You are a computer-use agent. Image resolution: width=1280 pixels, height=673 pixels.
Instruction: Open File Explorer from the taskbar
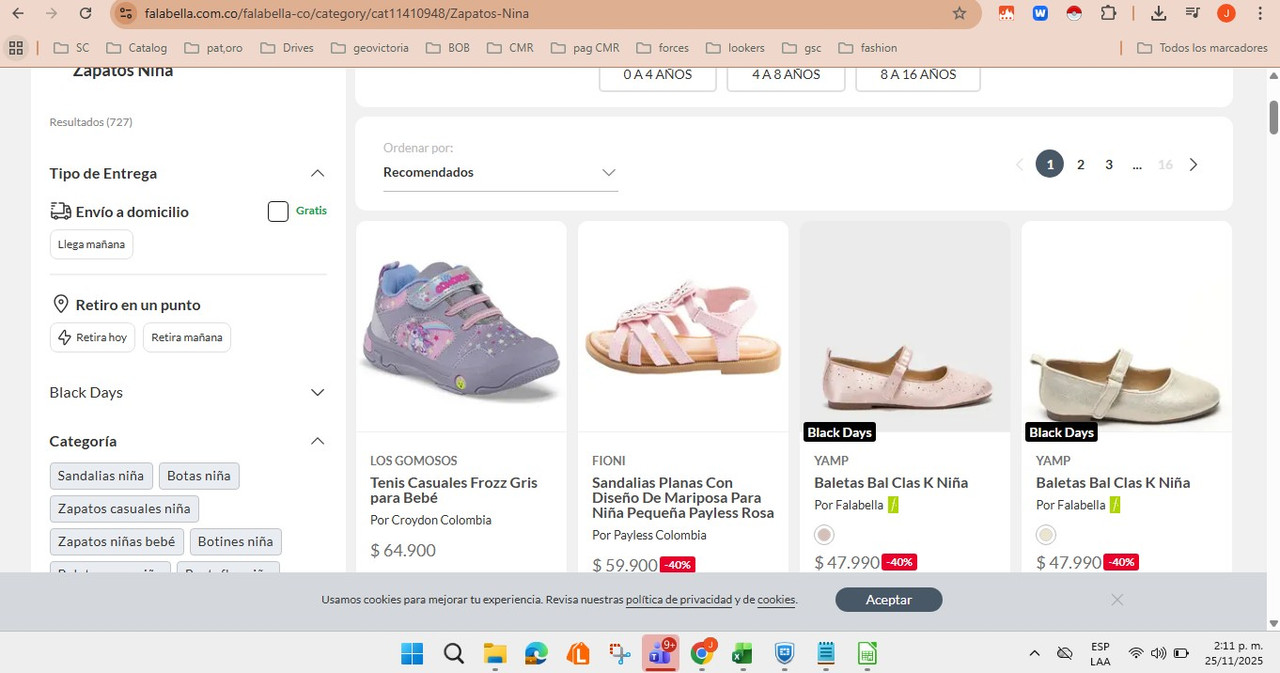coord(495,654)
